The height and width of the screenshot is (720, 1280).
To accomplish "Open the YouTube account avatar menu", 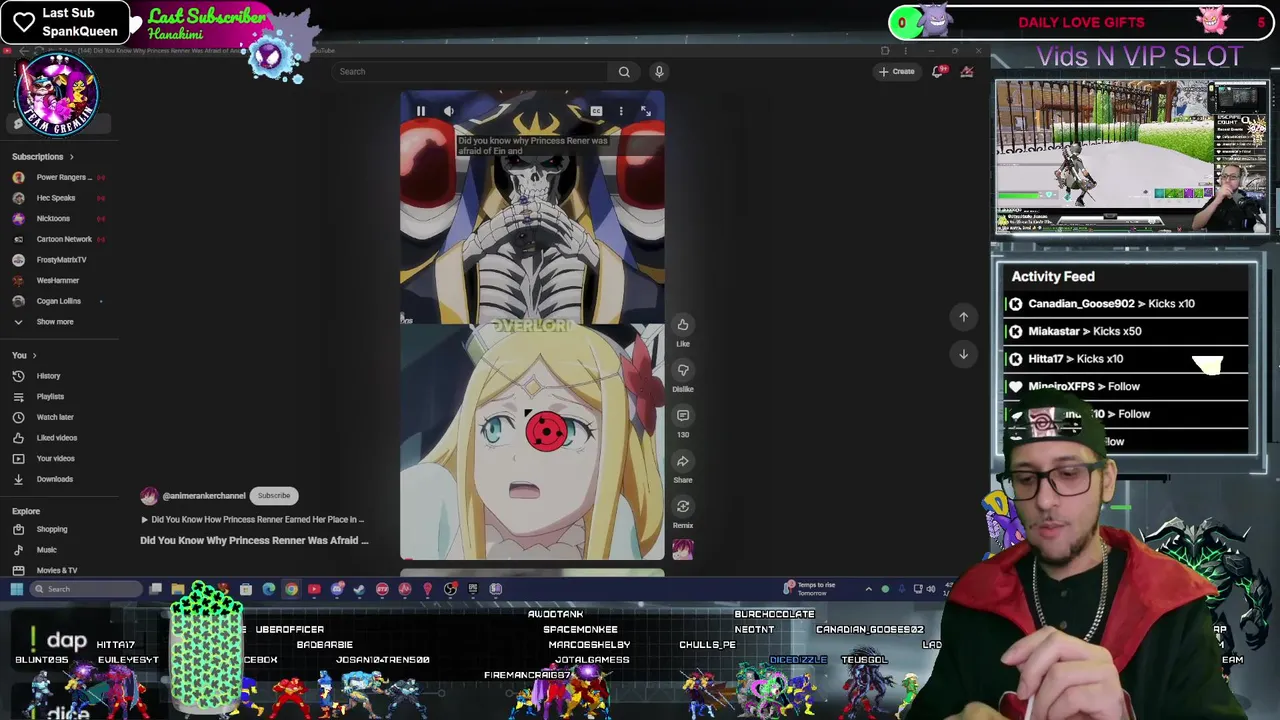I will pyautogui.click(x=967, y=71).
